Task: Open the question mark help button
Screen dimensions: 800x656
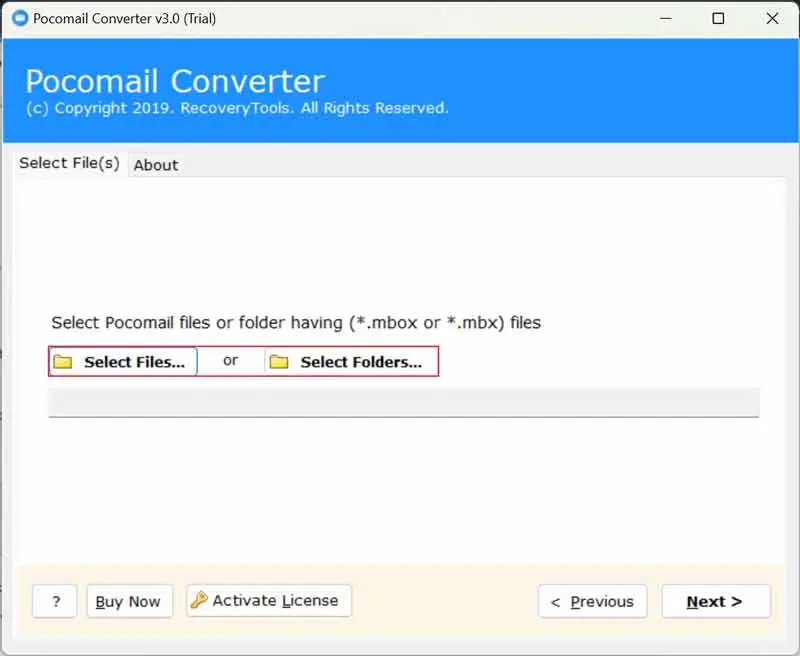Action: click(x=56, y=601)
